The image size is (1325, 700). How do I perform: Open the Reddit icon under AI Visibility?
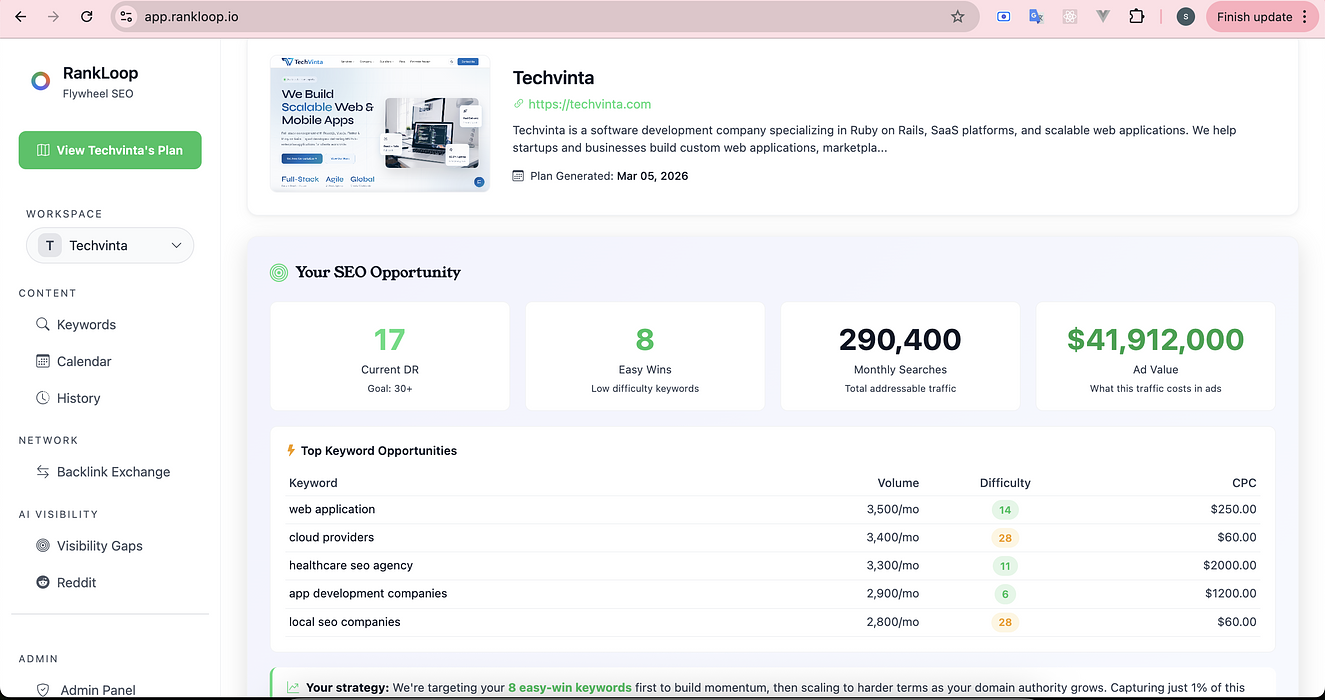(42, 582)
